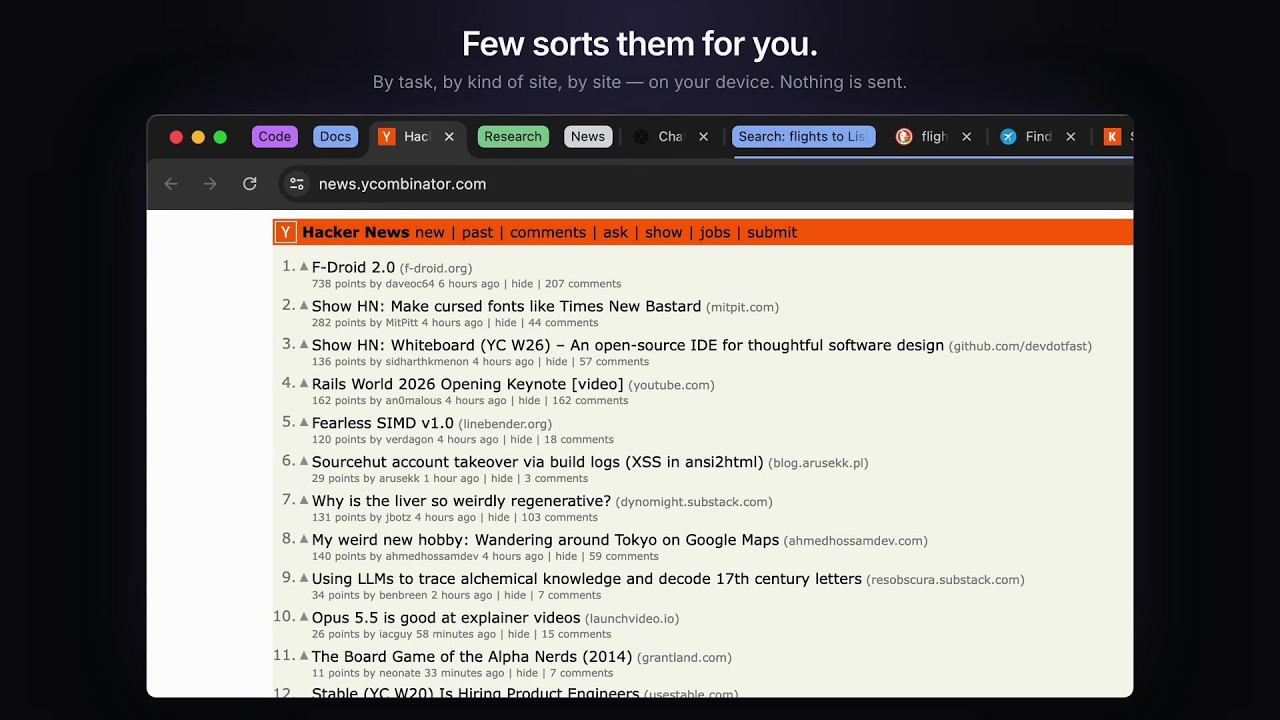
Task: Open the '162 comments' link under Rails World
Action: (590, 401)
